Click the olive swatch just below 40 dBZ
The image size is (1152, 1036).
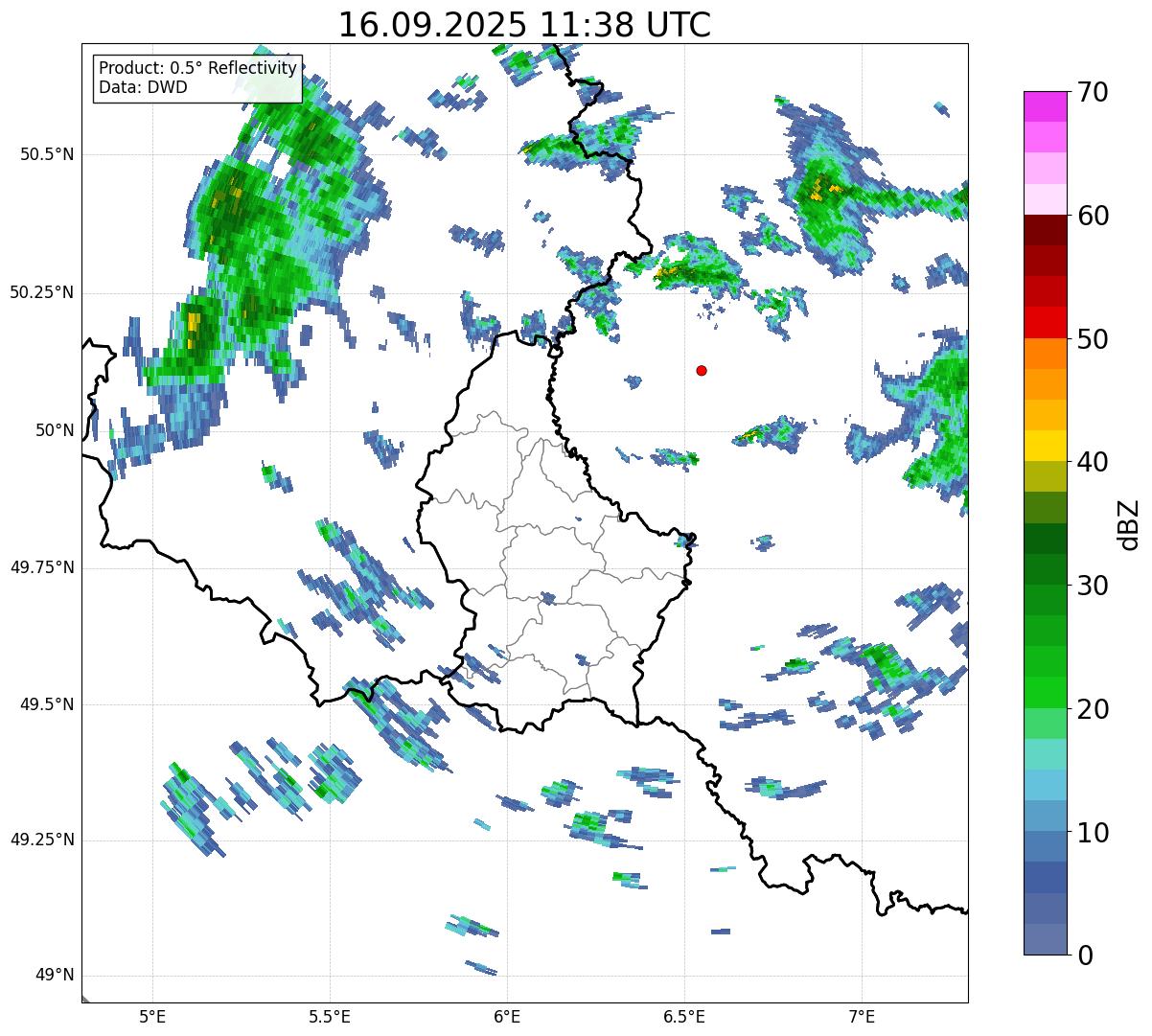pyautogui.click(x=1045, y=476)
